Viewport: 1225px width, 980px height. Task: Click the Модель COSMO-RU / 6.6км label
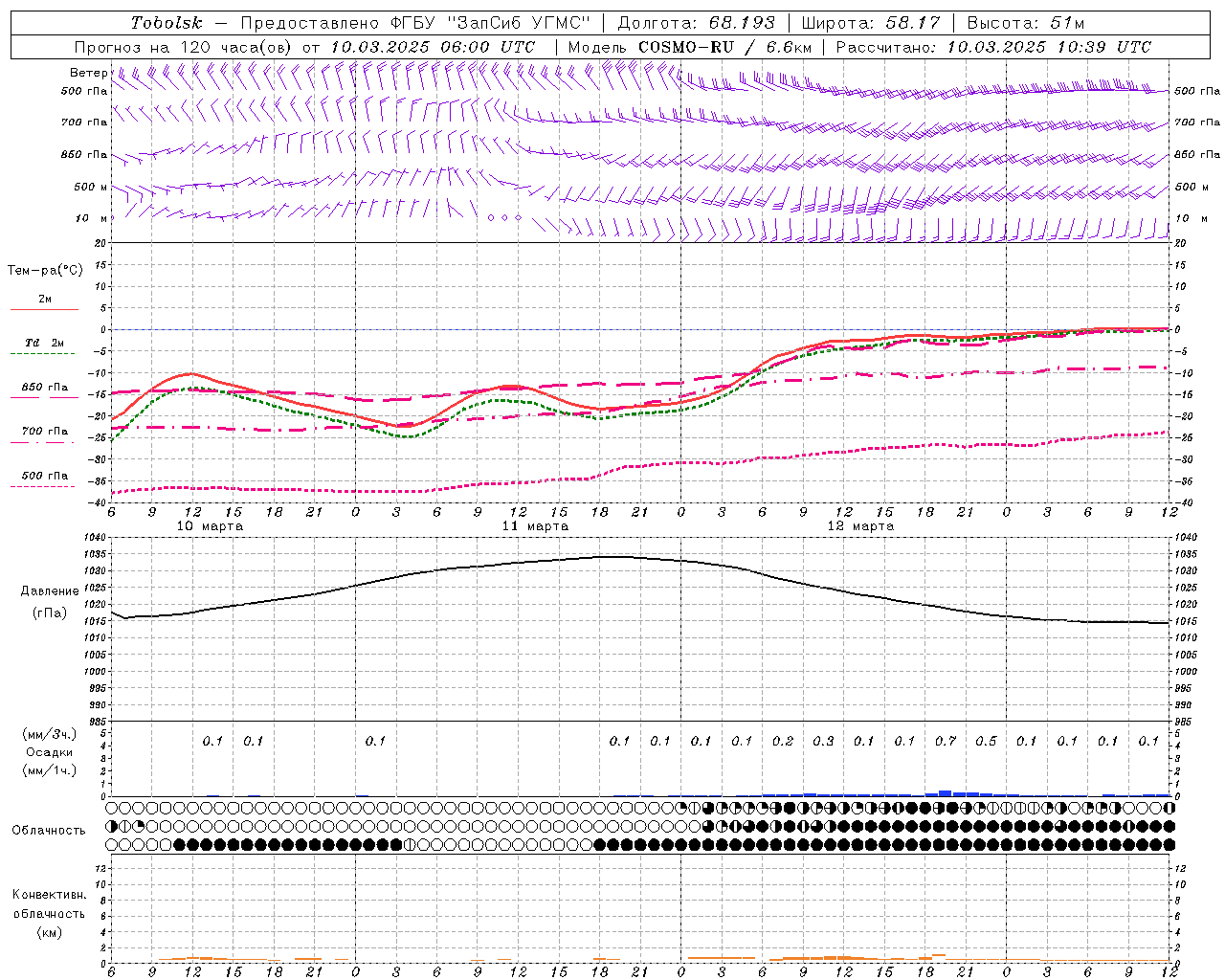click(690, 47)
